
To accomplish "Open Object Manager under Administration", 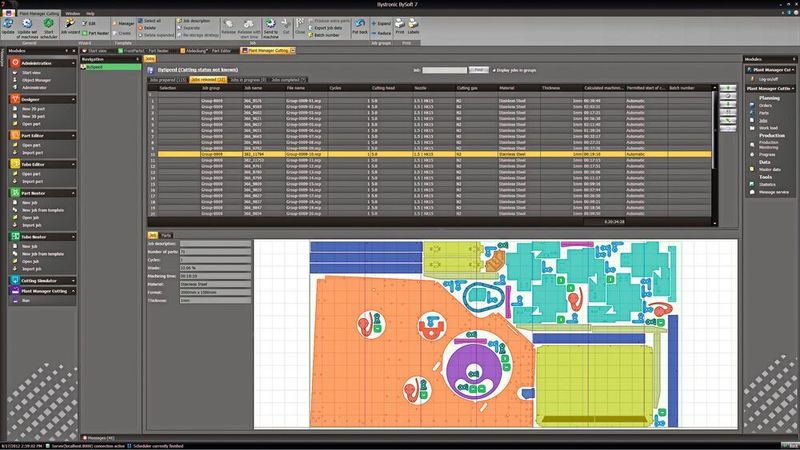I will [36, 80].
